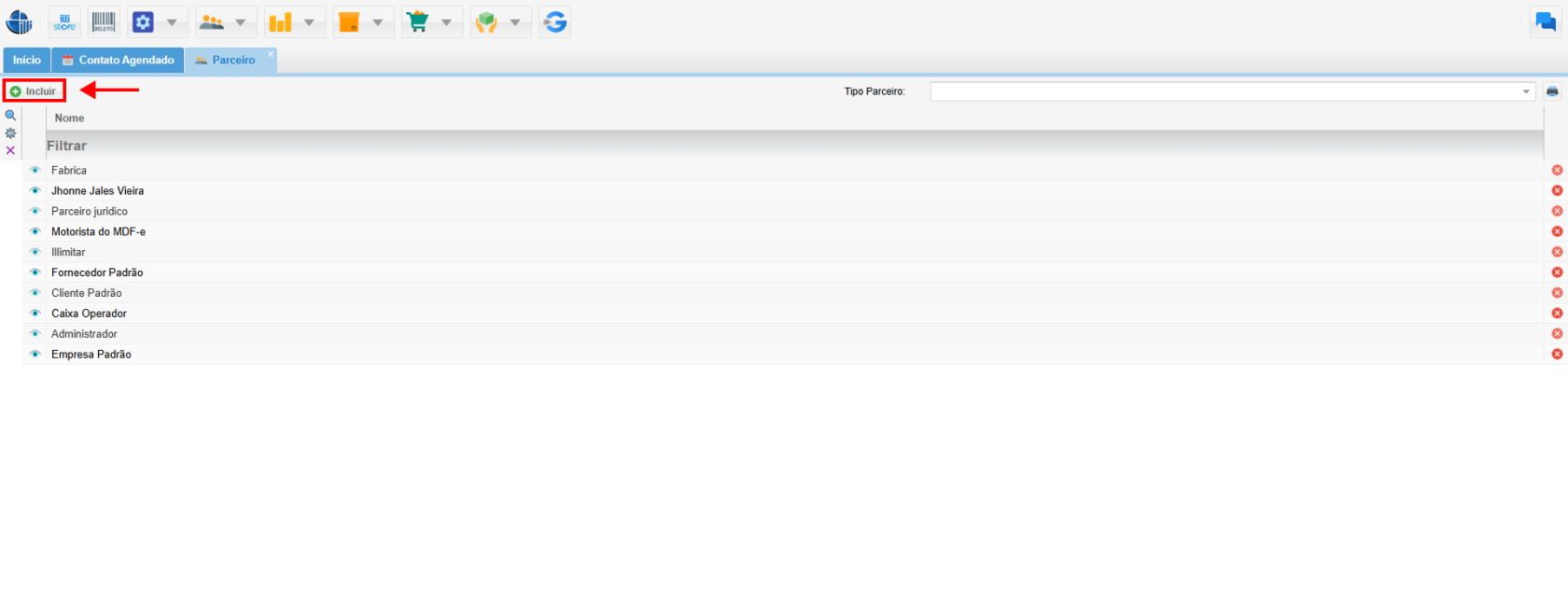View the Jhonne Jales Vieira record

tap(35, 191)
